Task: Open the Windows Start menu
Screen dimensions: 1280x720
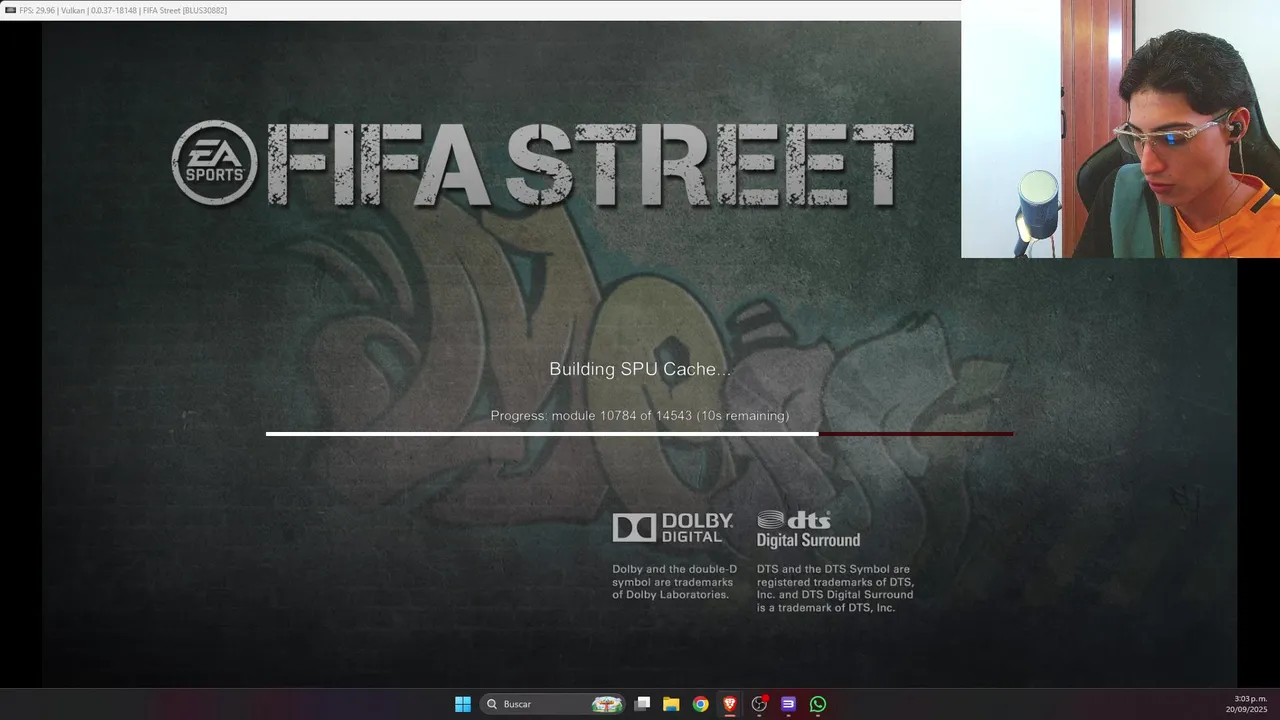Action: pos(463,704)
